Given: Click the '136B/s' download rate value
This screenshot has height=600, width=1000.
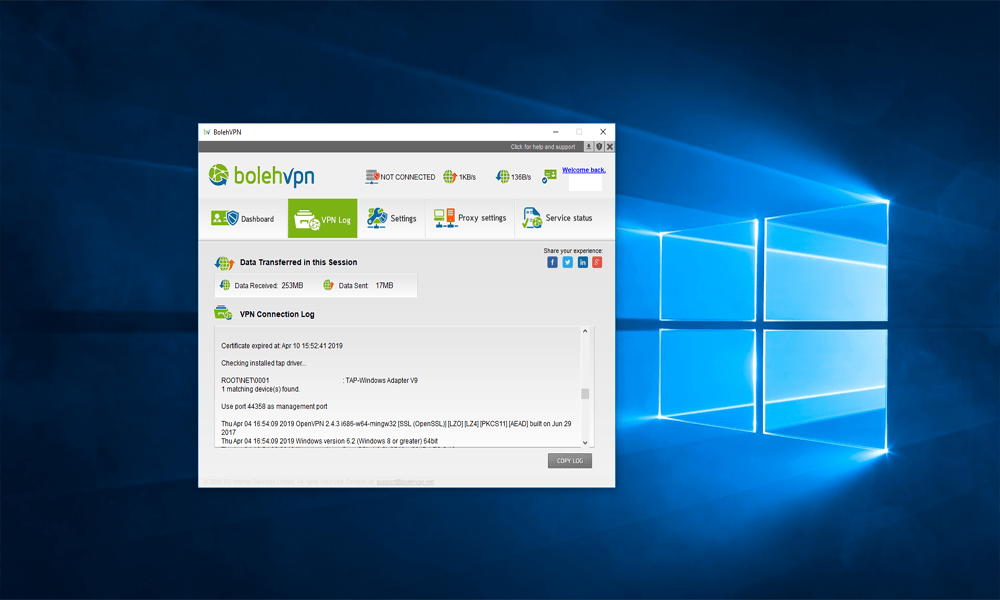Looking at the screenshot, I should (521, 177).
